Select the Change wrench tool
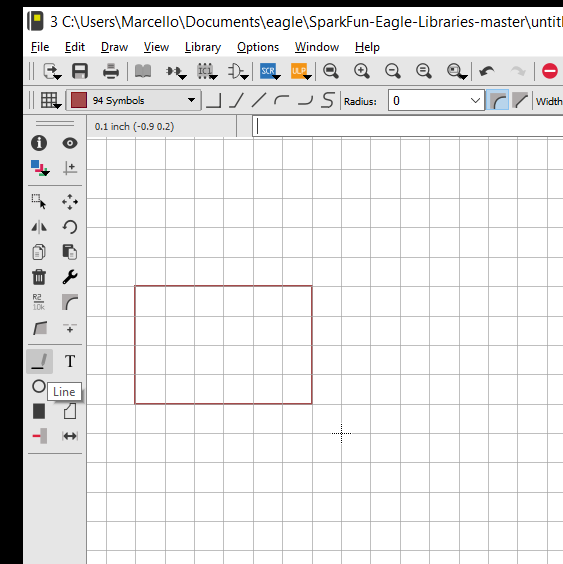The image size is (563, 564). pos(70,277)
